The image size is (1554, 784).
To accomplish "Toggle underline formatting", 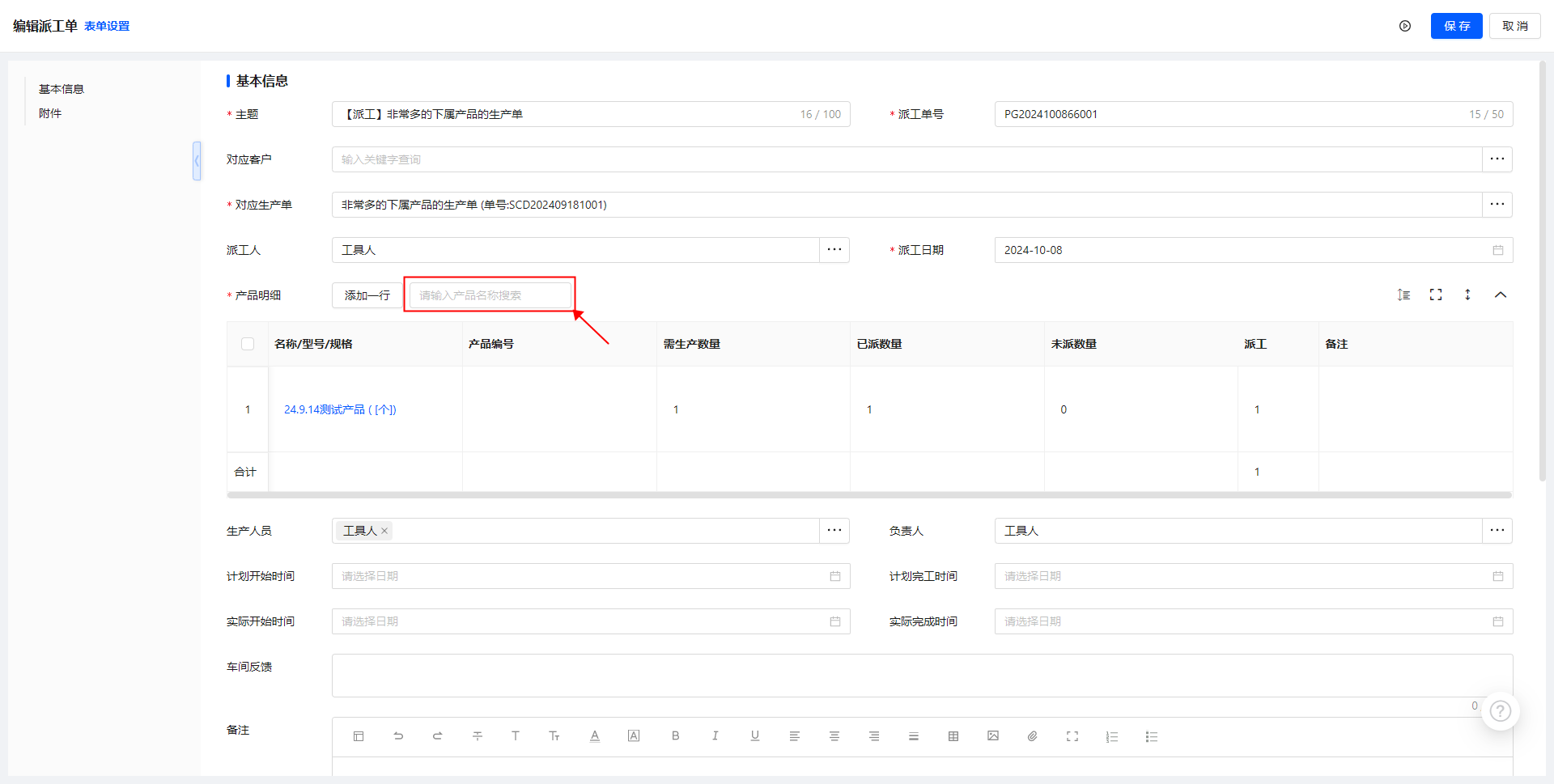I will pos(755,736).
